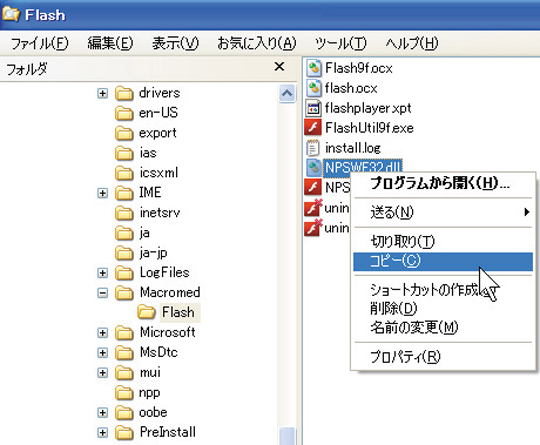Select the flashplayer.xpt file name
Screen dimensions: 540x445
(368, 108)
